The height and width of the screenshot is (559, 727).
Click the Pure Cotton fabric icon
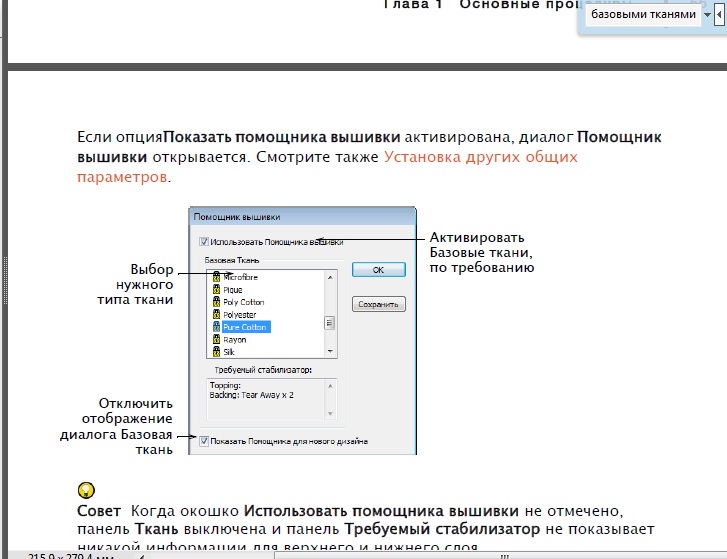216,327
